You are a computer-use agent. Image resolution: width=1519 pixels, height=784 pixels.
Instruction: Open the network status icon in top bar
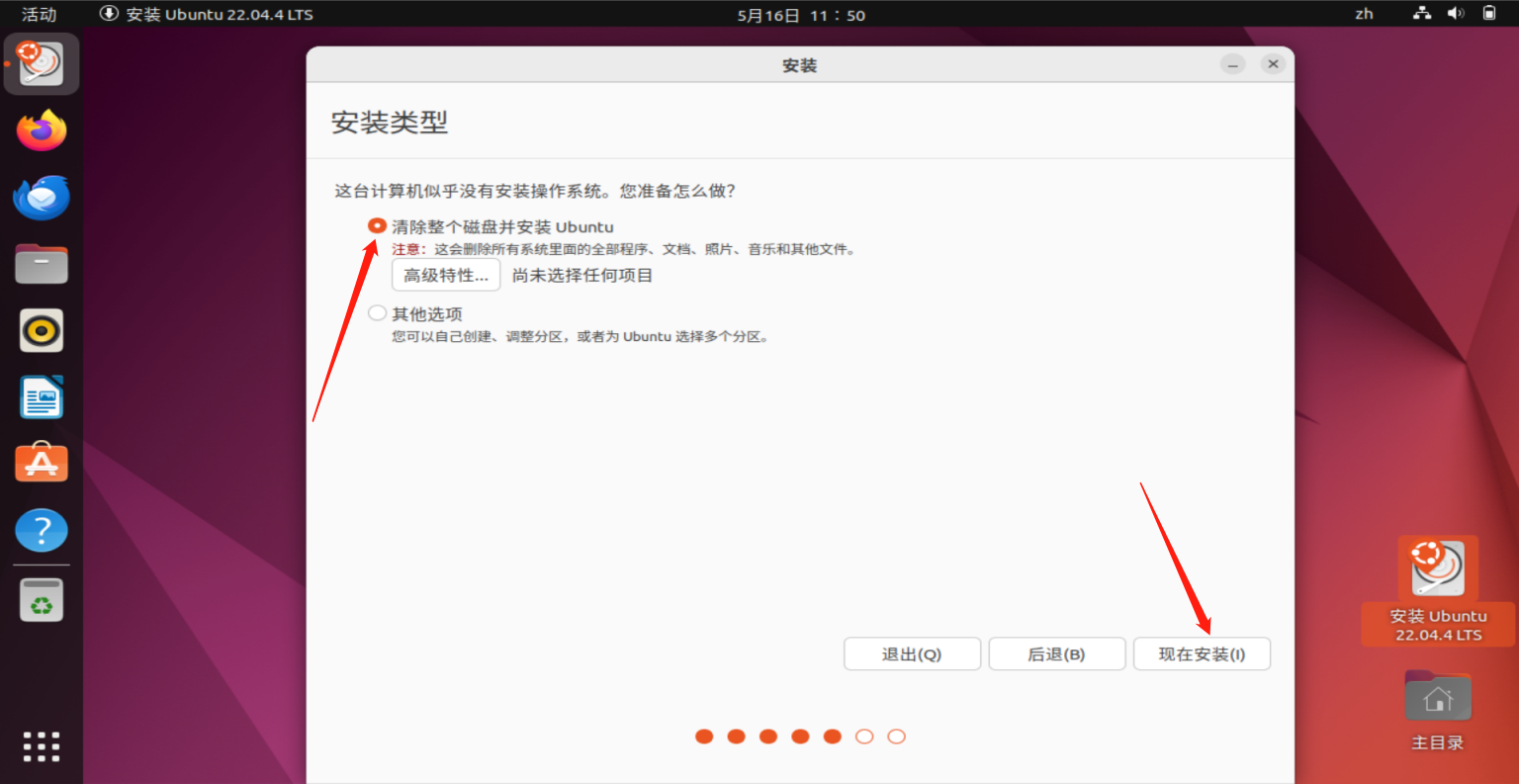point(1422,14)
